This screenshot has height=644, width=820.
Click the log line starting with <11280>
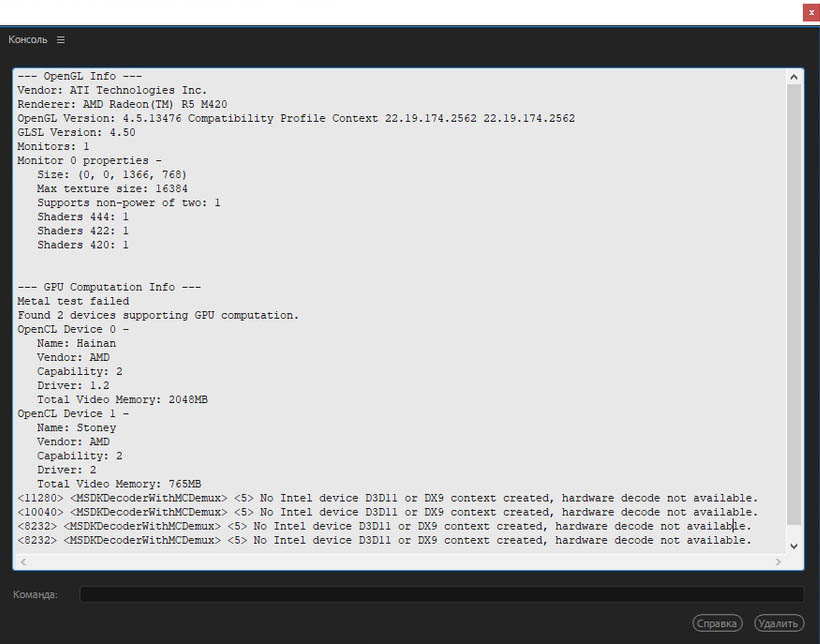(x=388, y=499)
